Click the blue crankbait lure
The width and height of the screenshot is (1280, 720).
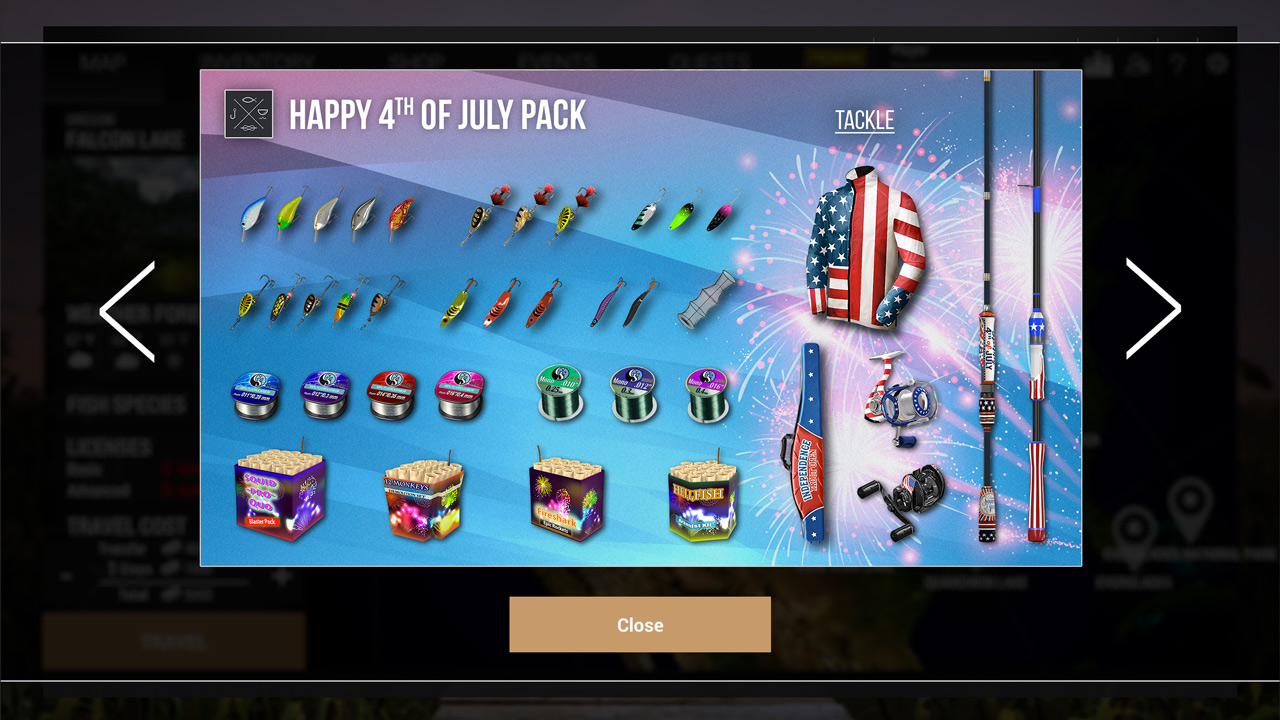pos(254,213)
